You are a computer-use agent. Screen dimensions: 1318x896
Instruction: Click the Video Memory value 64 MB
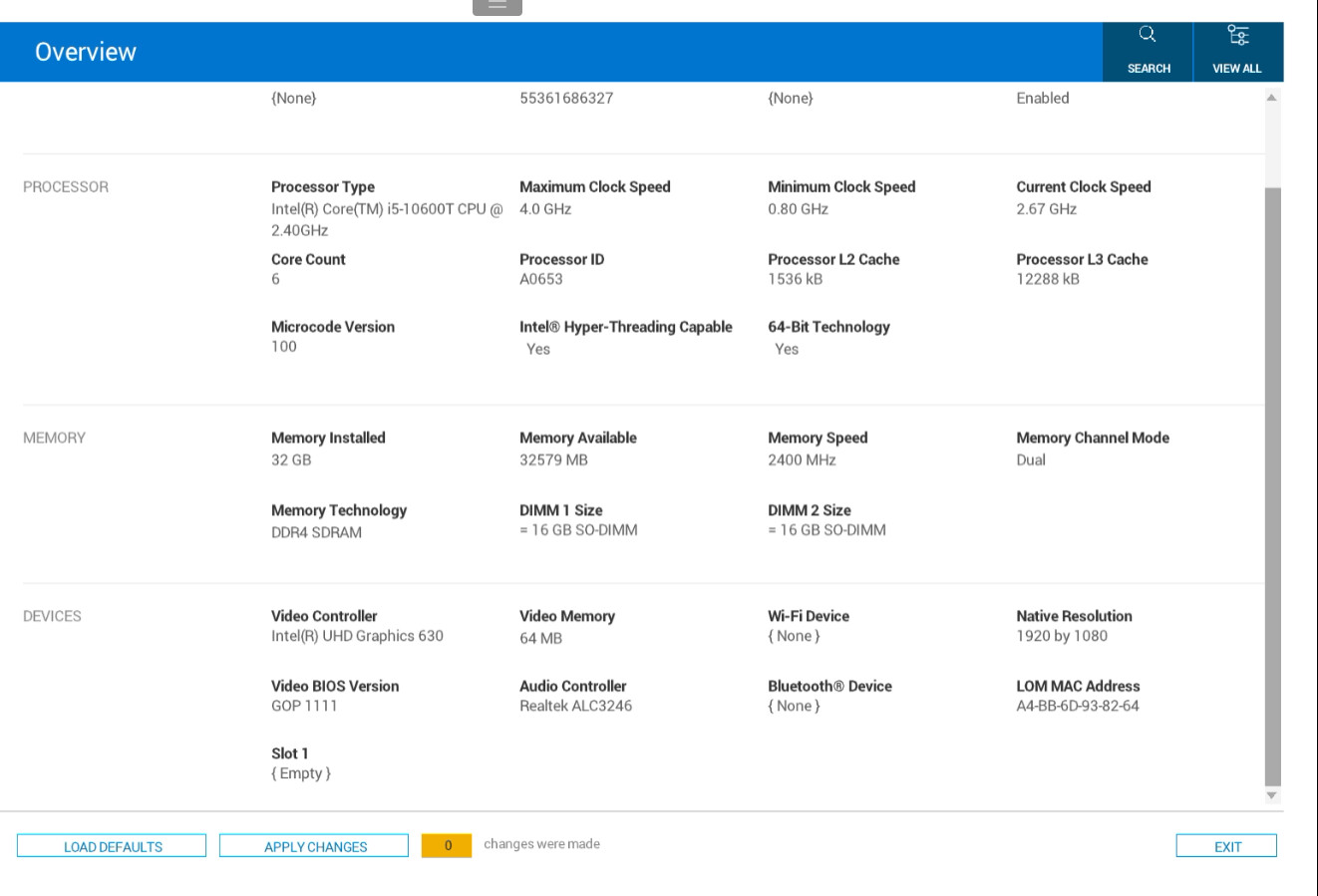click(541, 639)
